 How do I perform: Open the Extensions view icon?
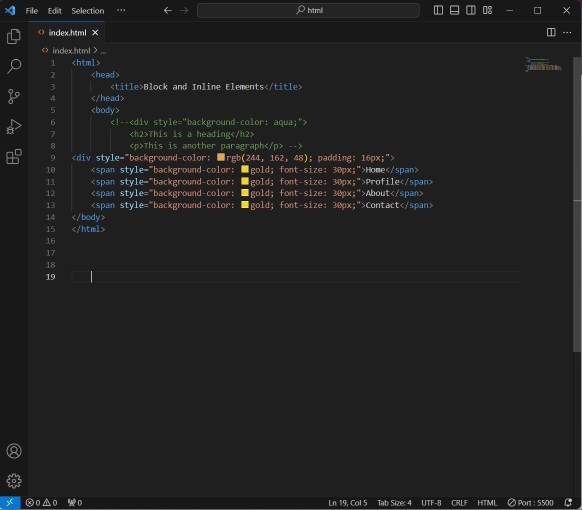point(14,157)
